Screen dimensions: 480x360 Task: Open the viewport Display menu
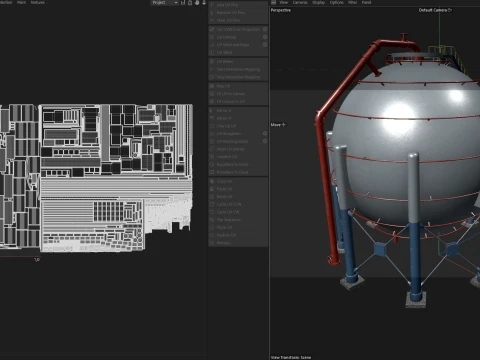point(318,3)
